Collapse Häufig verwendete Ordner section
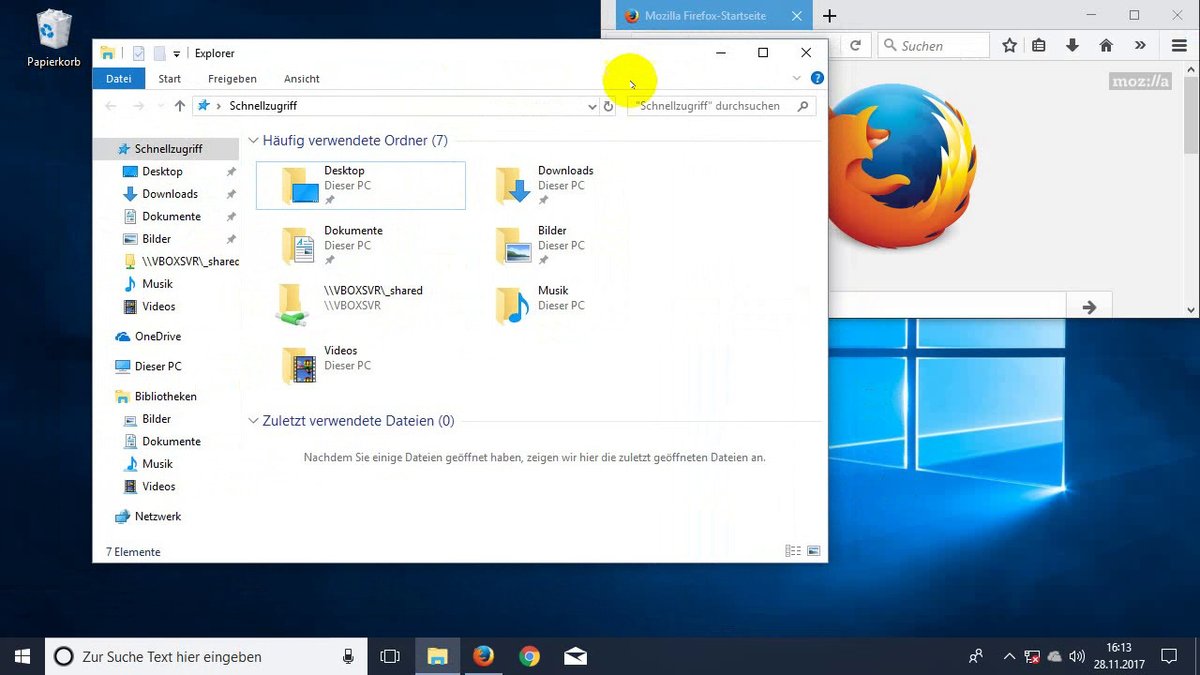1200x675 pixels. coord(253,140)
